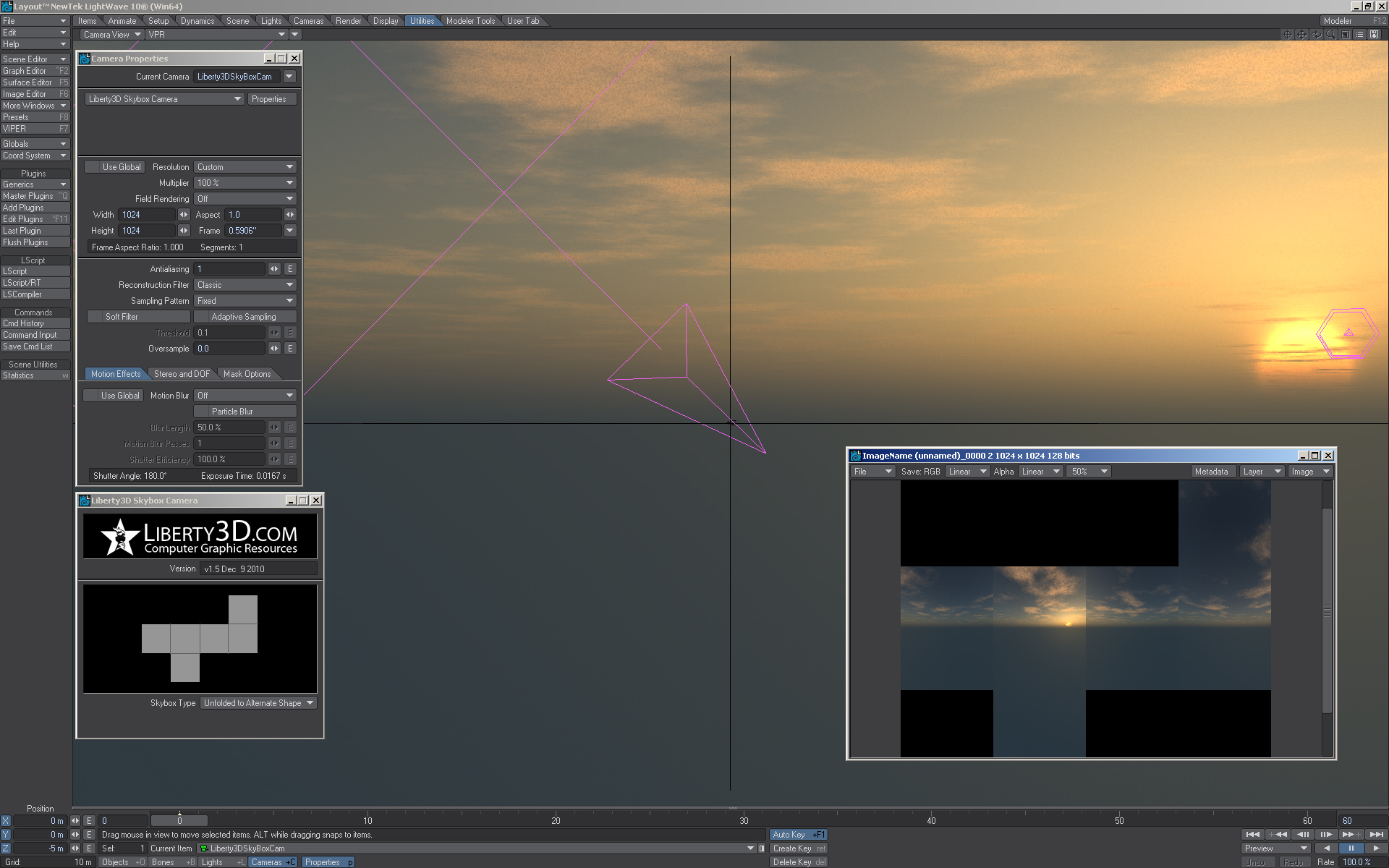The image size is (1389, 868).
Task: Click the viewport maximize toggle icon
Action: coord(1345,34)
